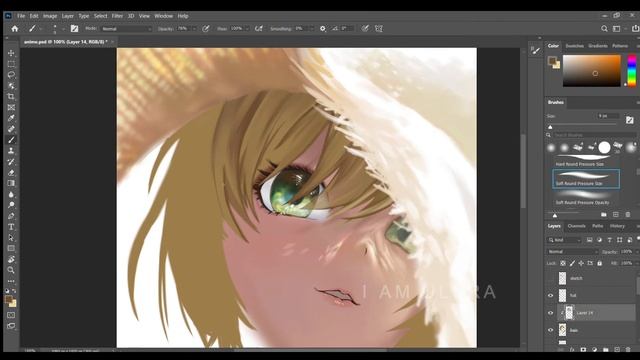Open the Filter menu
Image resolution: width=640 pixels, height=360 pixels.
click(117, 16)
